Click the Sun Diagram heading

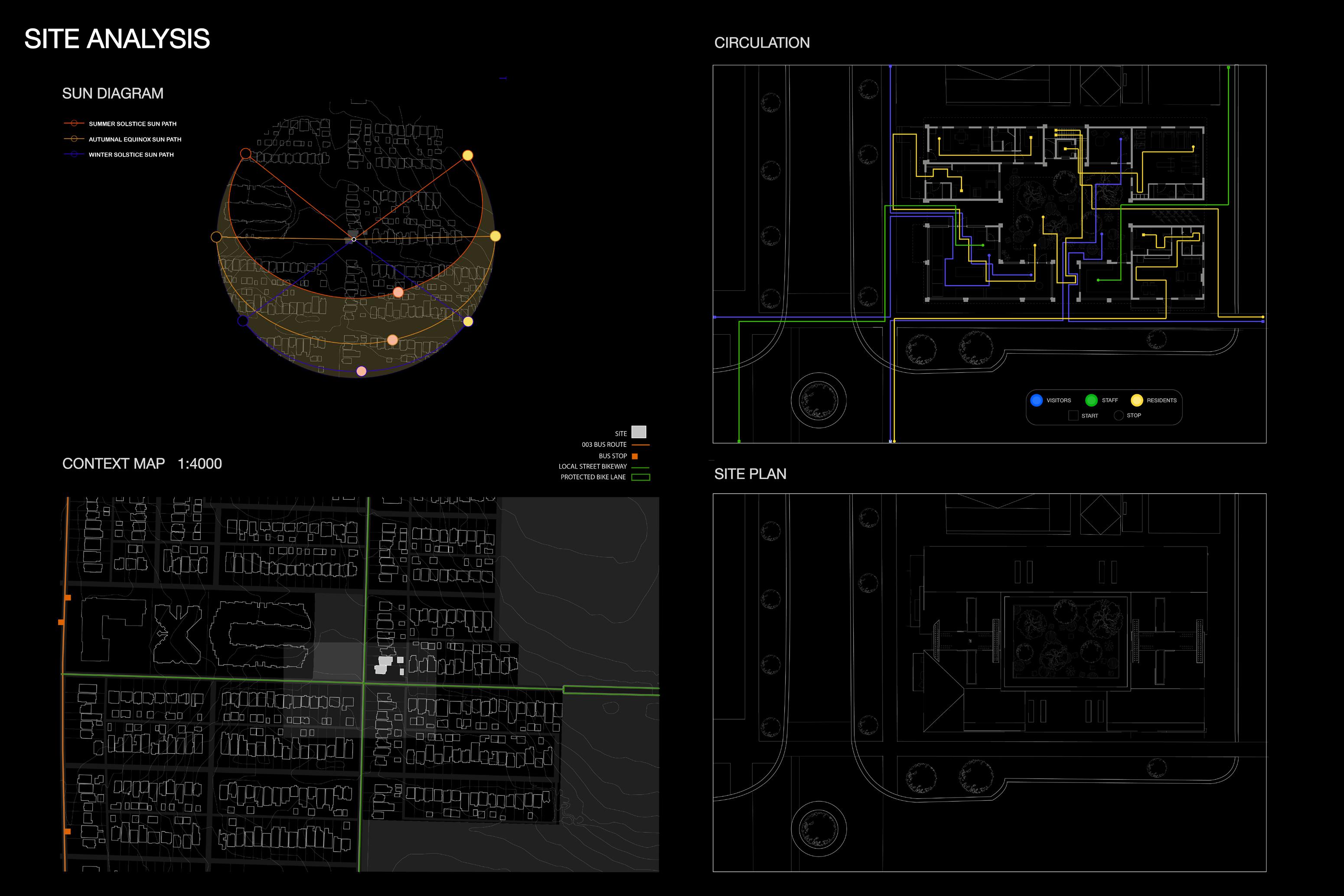tap(113, 93)
